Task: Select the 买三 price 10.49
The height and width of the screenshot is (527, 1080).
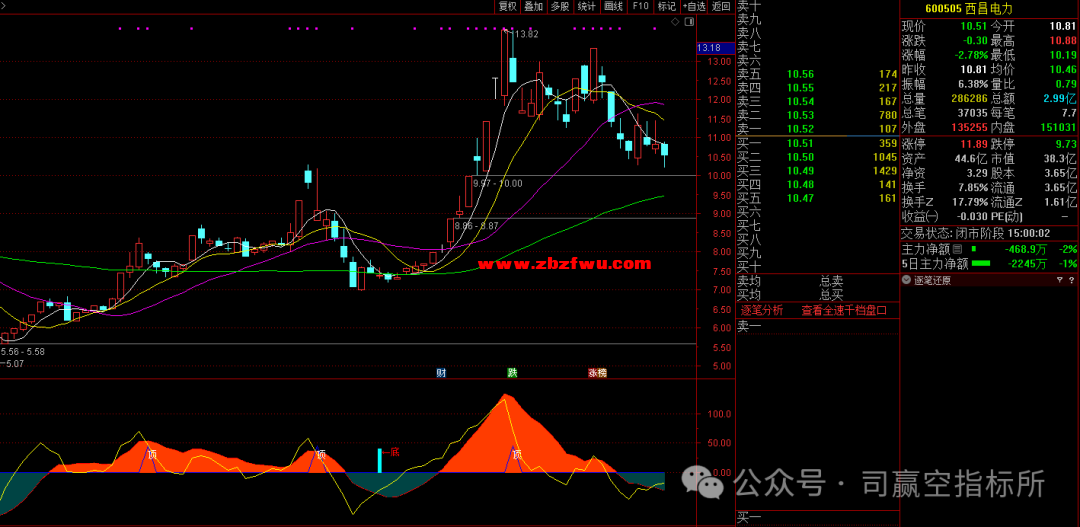Action: [x=800, y=171]
